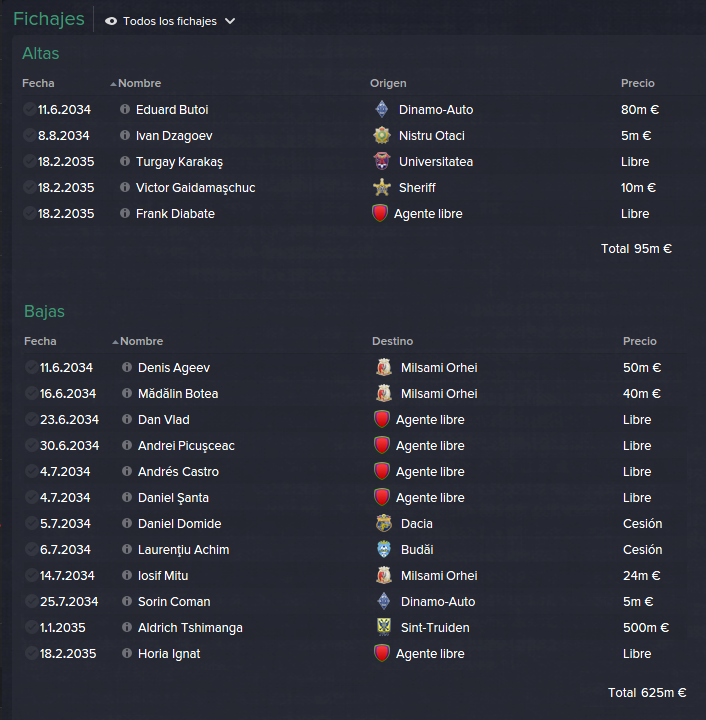
Task: Tick the checkmark for Horia Ignat row
Action: click(x=31, y=653)
